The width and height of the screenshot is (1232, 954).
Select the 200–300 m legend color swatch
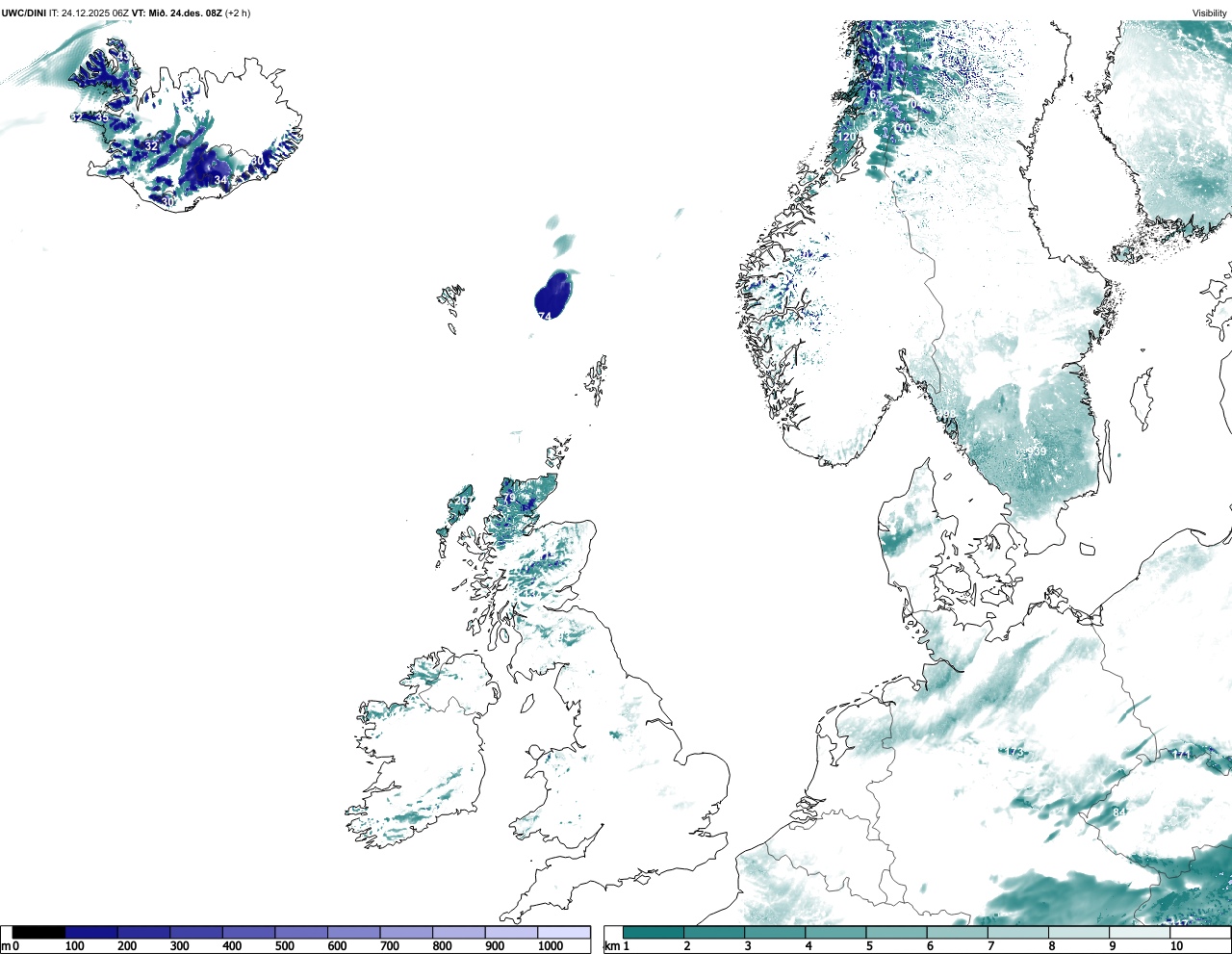tap(144, 932)
